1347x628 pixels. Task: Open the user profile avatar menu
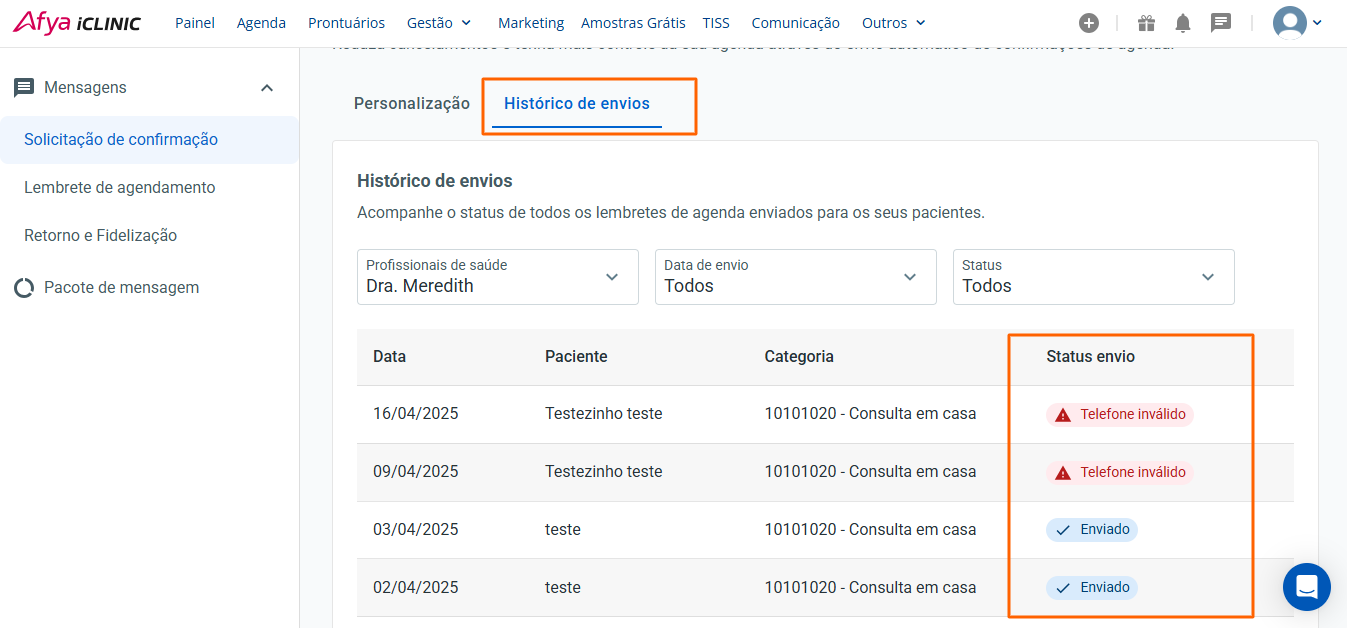click(x=1296, y=23)
